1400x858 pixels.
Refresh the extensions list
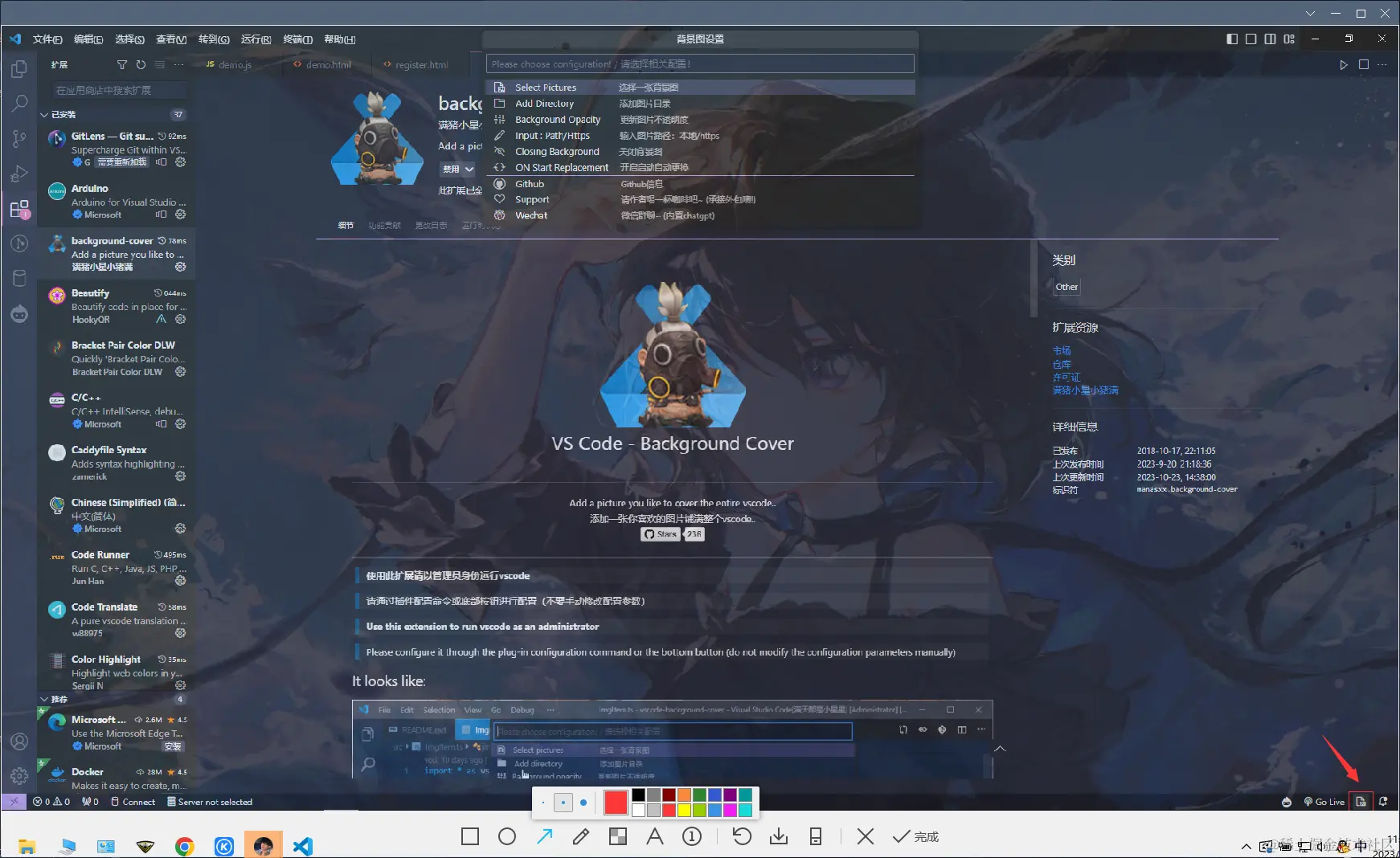141,65
